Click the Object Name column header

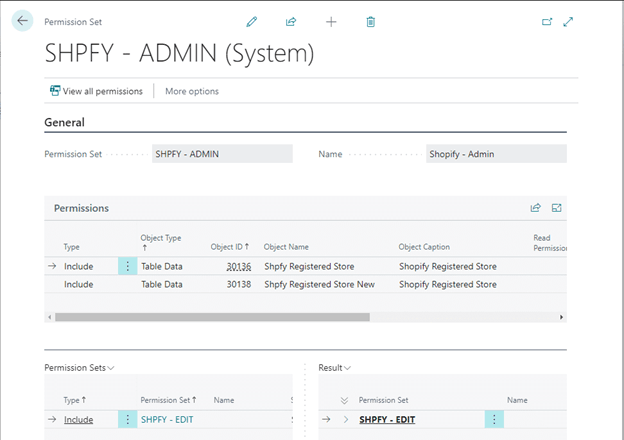286,247
